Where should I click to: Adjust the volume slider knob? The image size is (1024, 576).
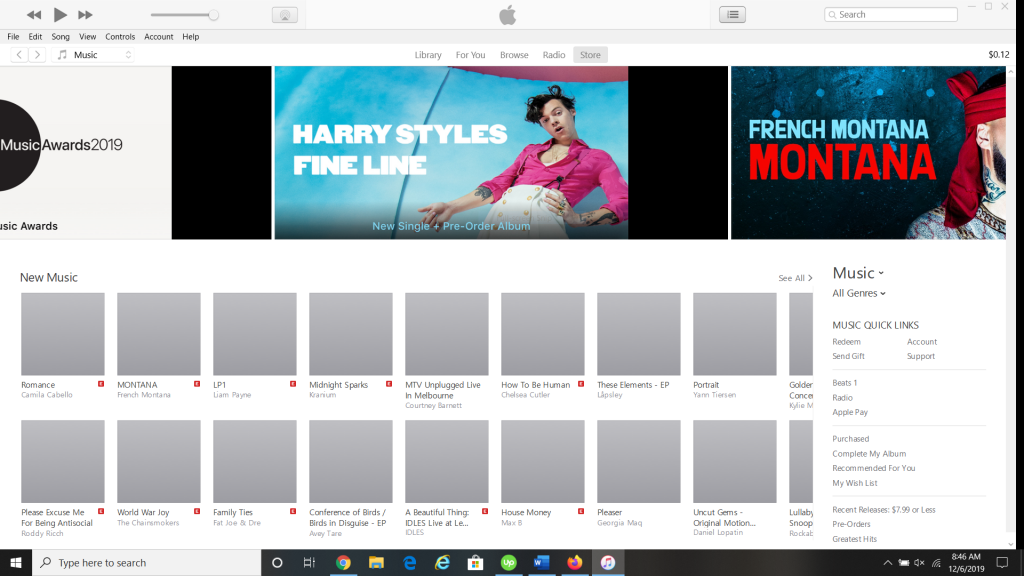click(213, 15)
